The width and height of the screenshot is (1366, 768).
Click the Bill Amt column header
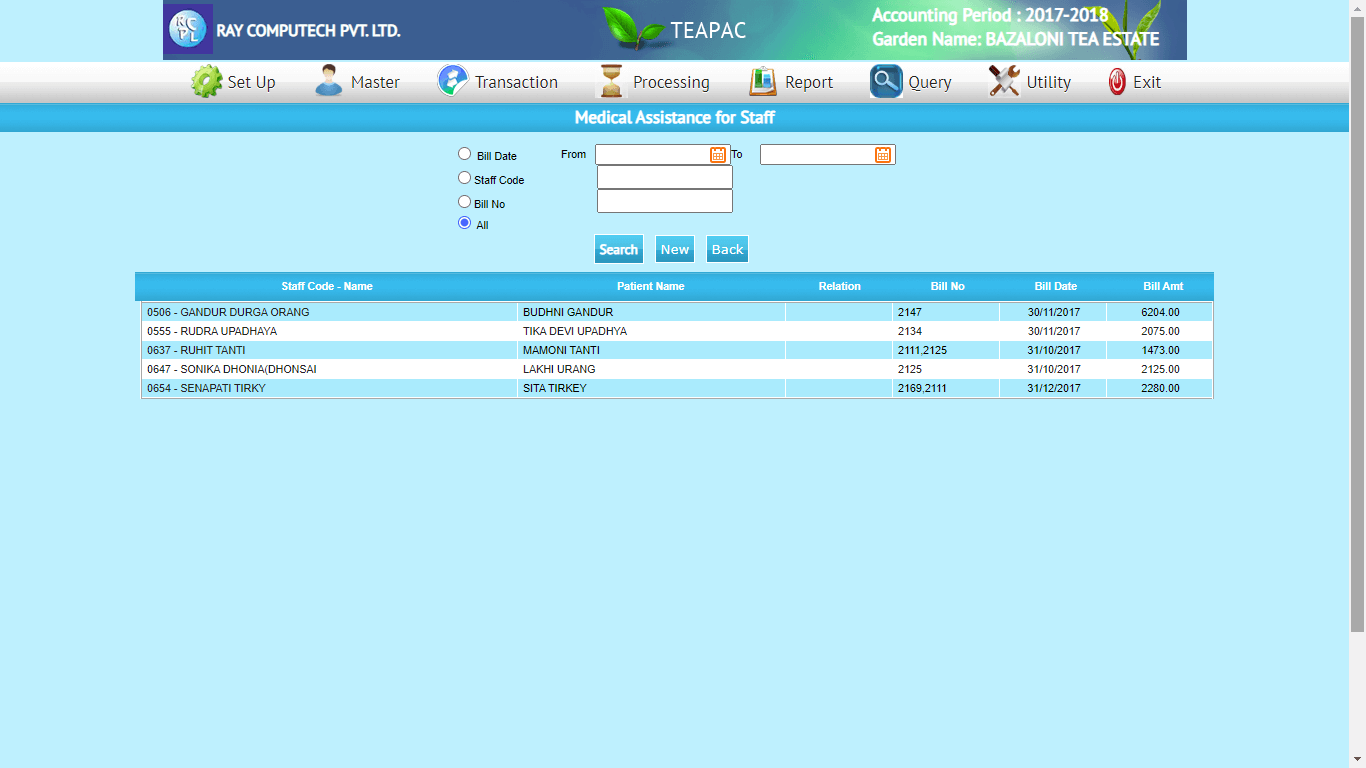pyautogui.click(x=1163, y=286)
